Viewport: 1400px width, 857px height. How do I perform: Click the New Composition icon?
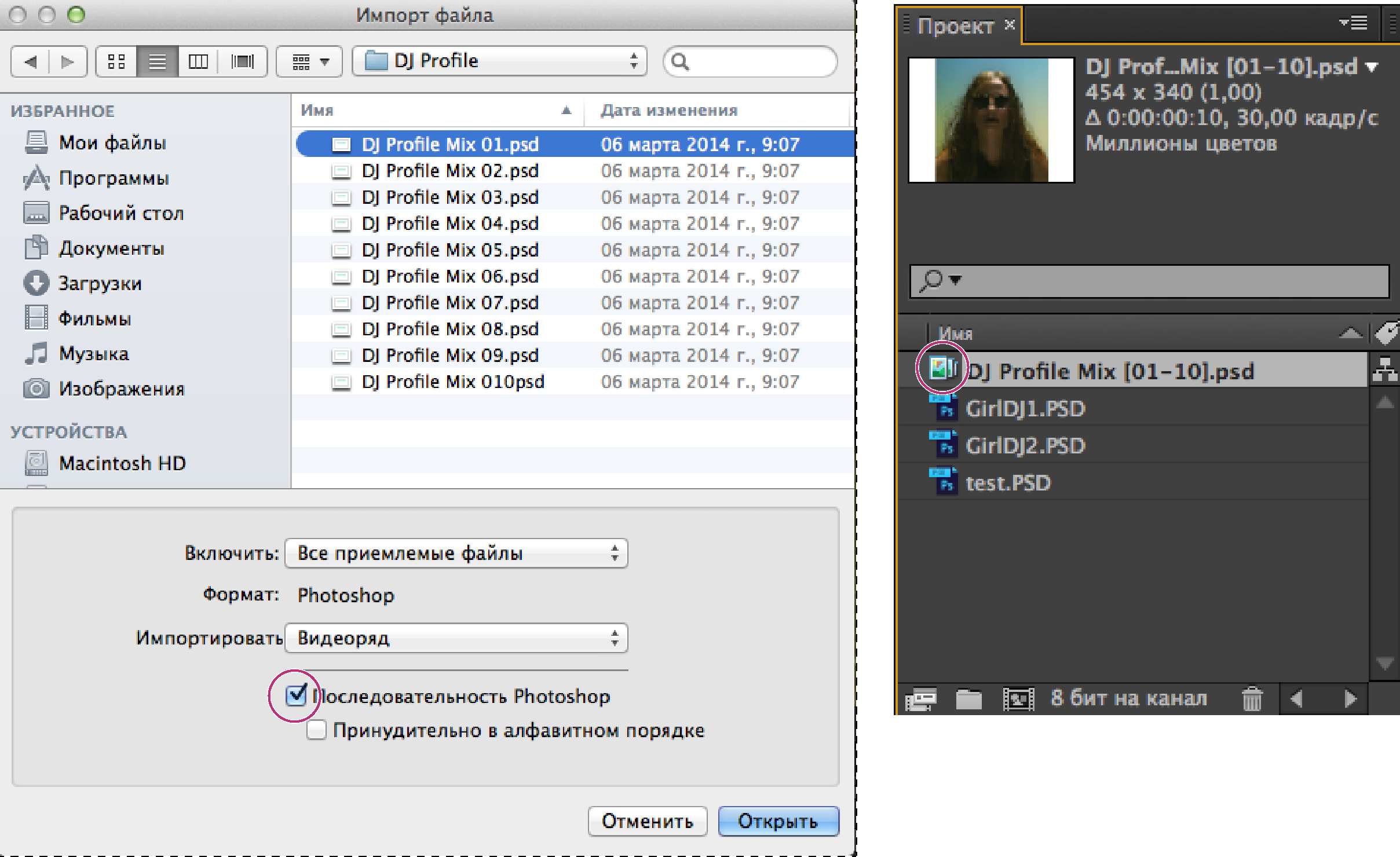click(1018, 699)
